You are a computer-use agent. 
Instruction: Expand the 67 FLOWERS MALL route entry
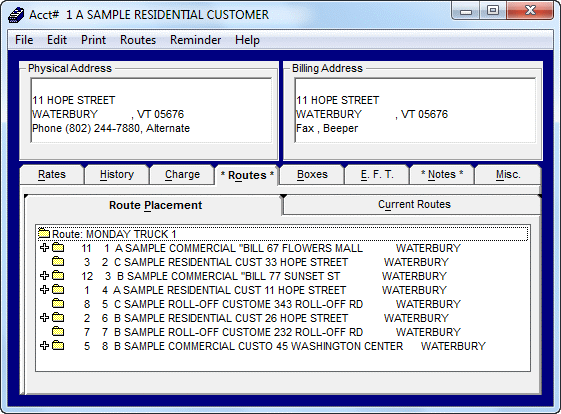pyautogui.click(x=44, y=248)
